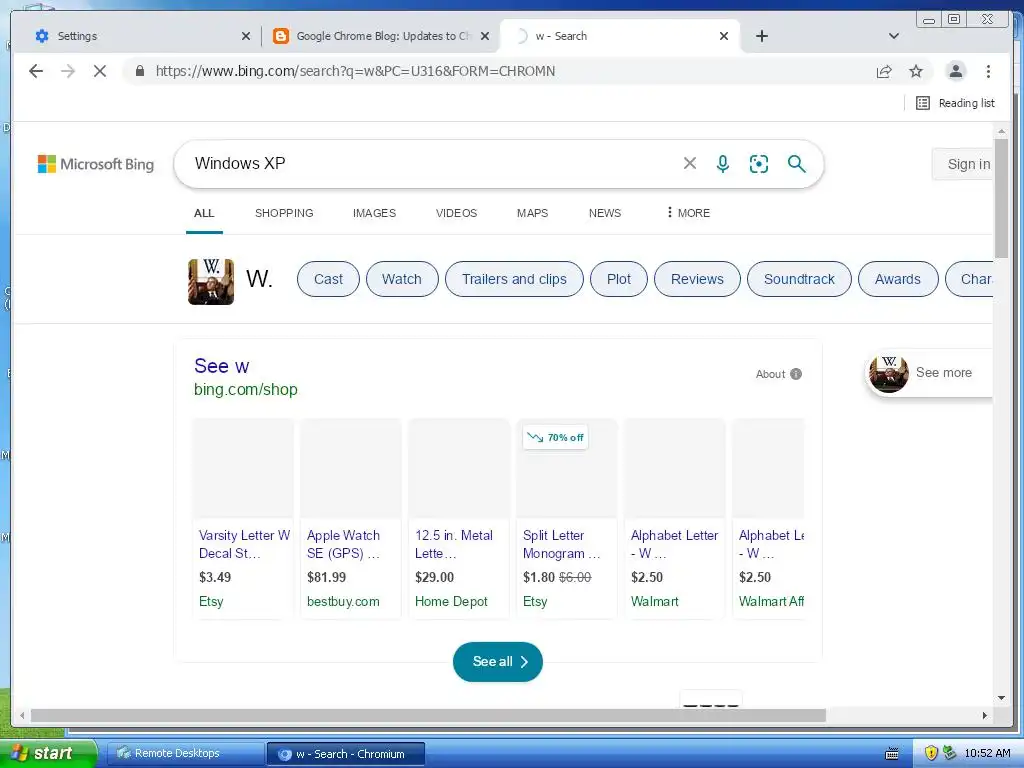This screenshot has width=1024, height=768.
Task: Click the 10:52 AM clock
Action: [987, 753]
